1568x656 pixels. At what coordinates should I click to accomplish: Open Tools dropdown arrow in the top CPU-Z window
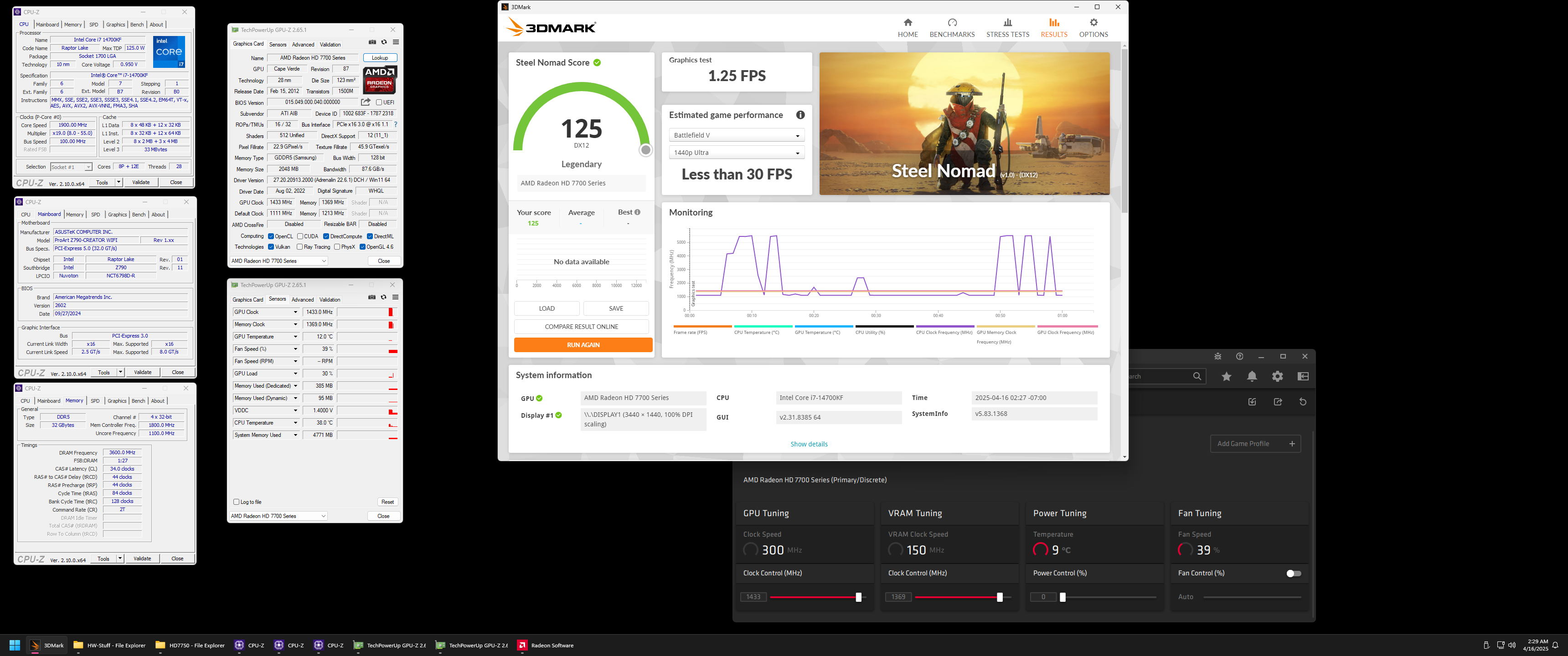(119, 182)
